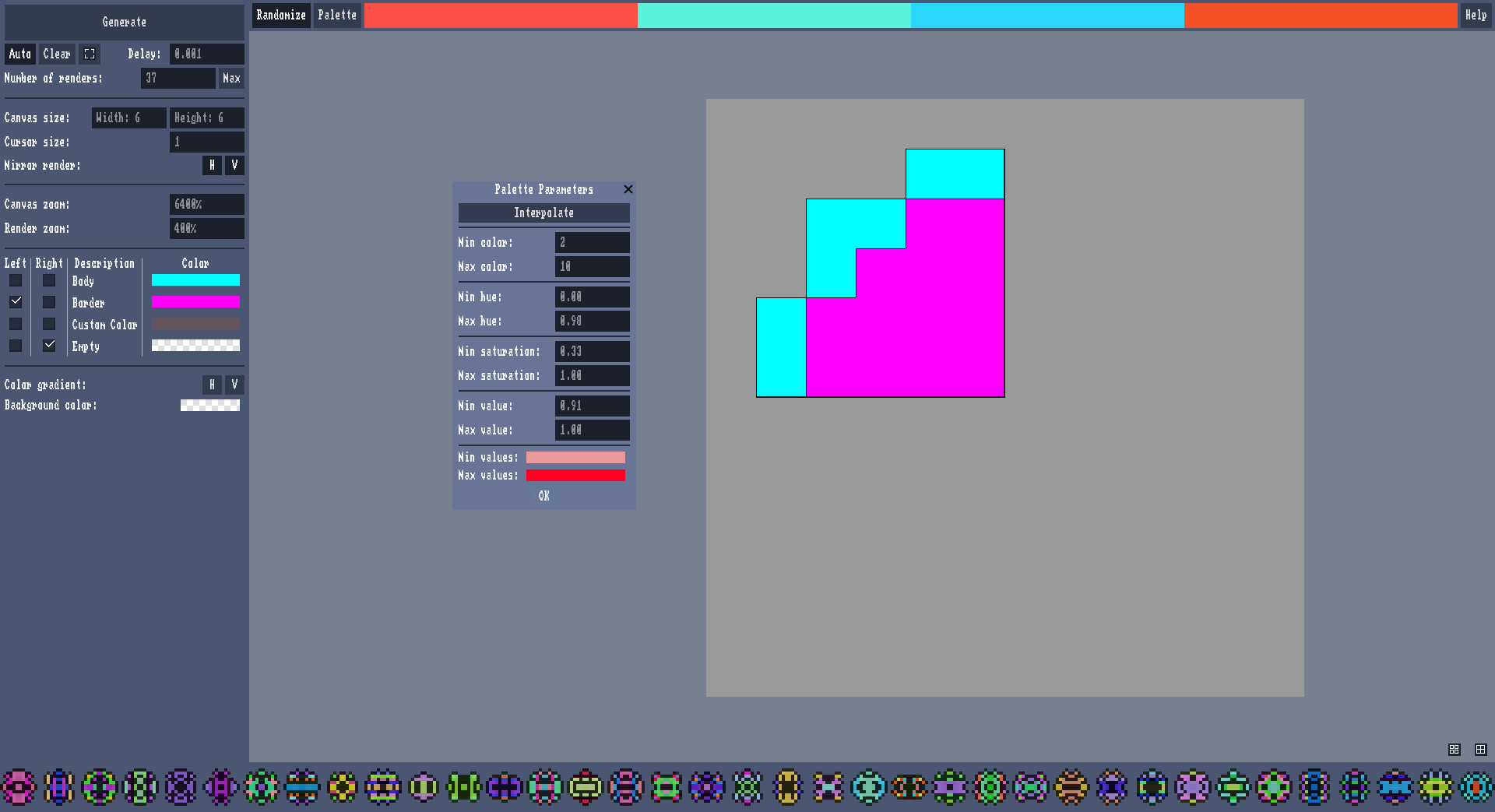1495x812 pixels.
Task: Uncheck Border's Left checkbox
Action: 16,302
